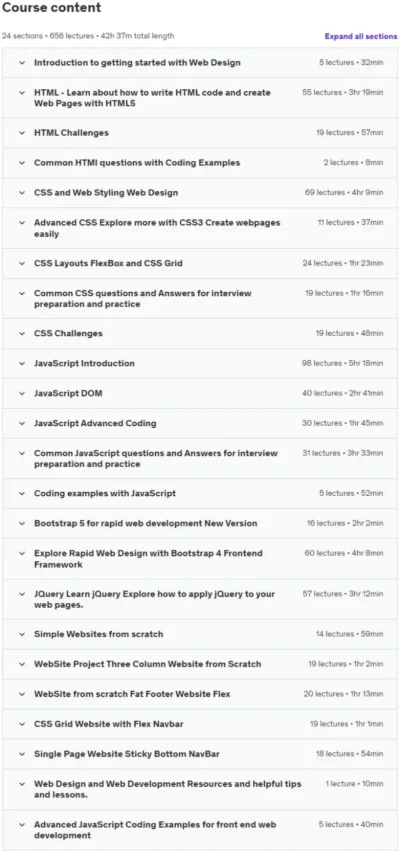This screenshot has height=853, width=400.
Task: Expand Fat Footer Website Flex section chevron
Action: pos(22,694)
